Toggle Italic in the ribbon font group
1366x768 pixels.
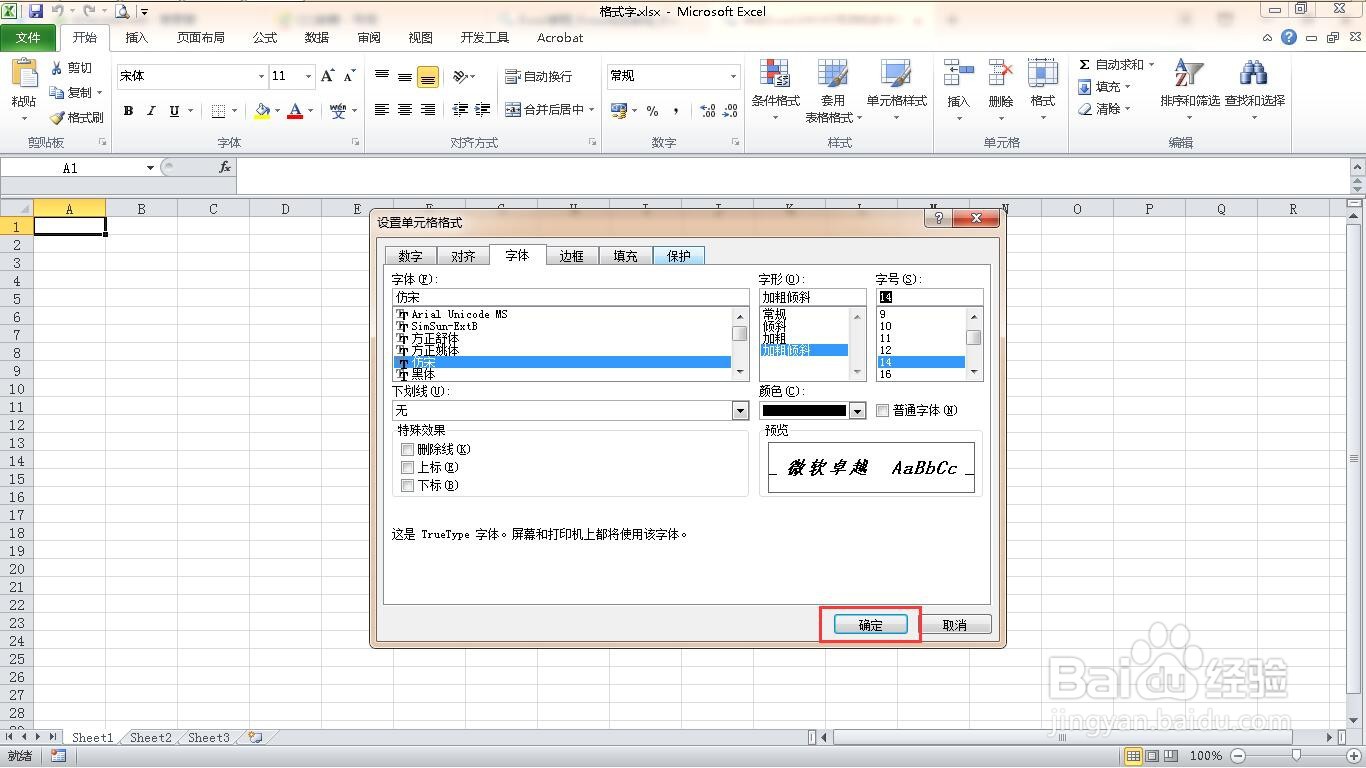pyautogui.click(x=151, y=111)
